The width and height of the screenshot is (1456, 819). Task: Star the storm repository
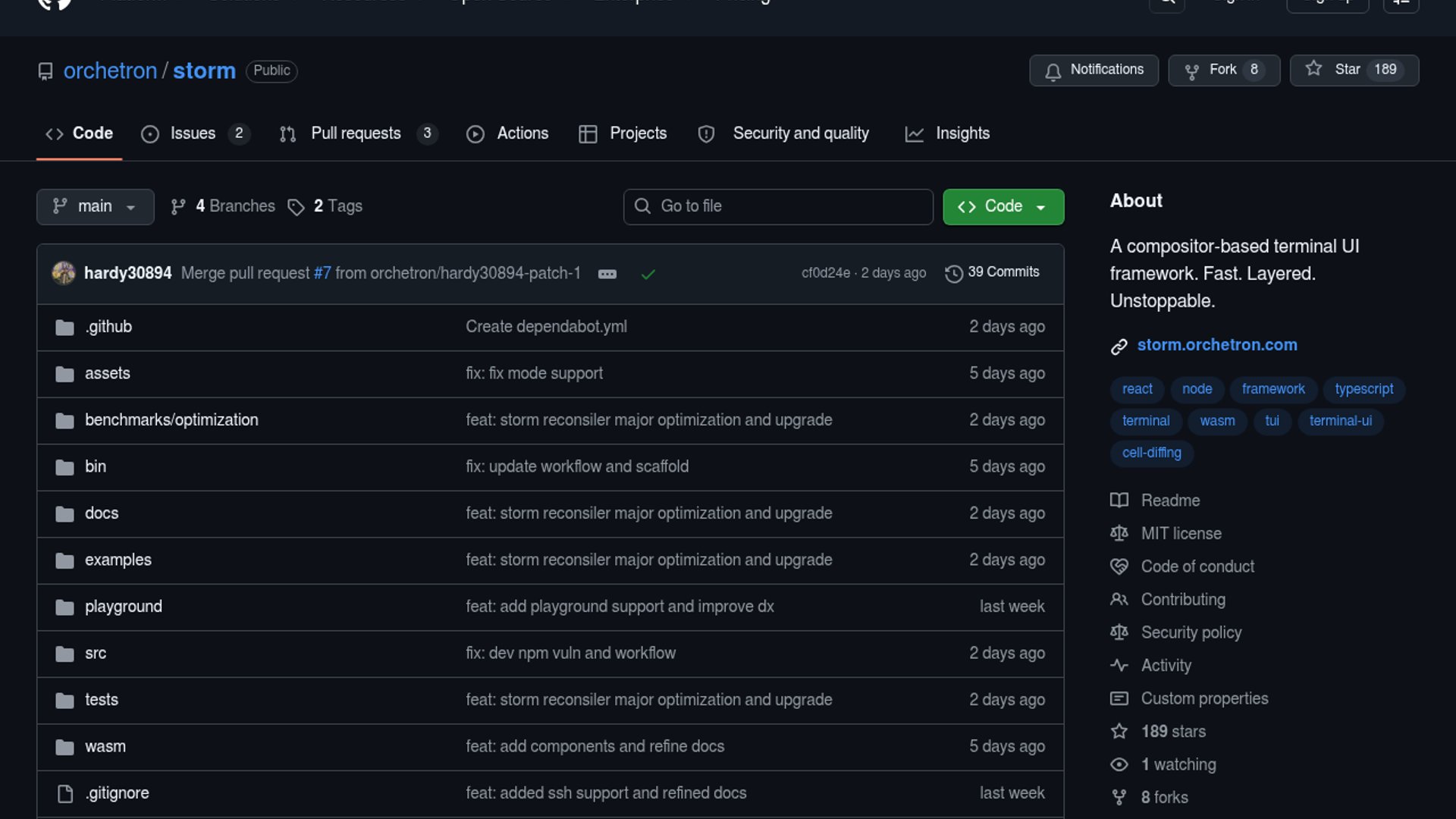[x=1354, y=70]
